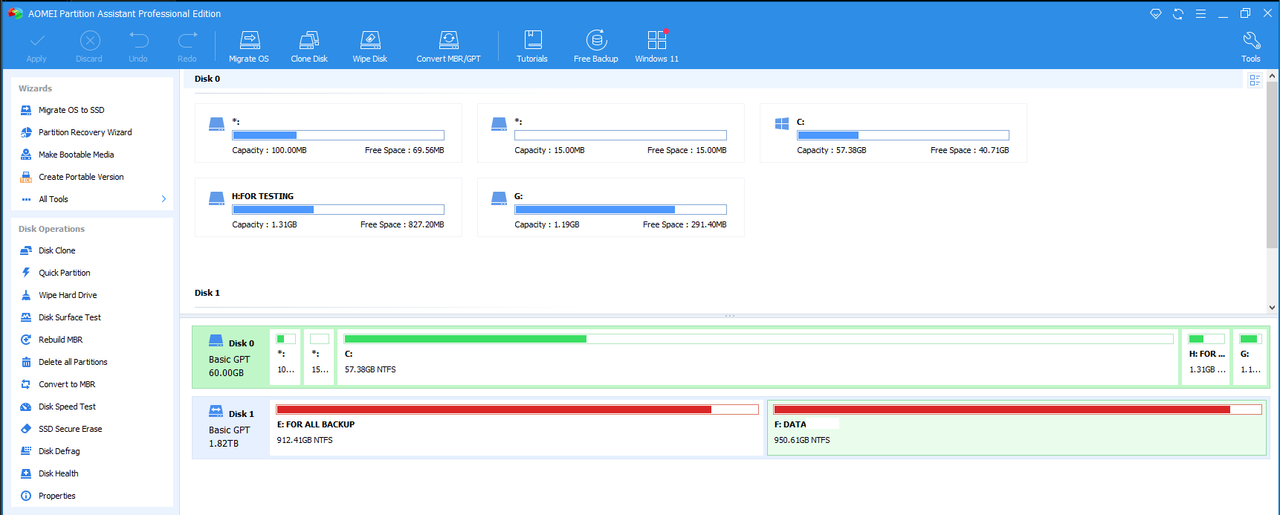
Task: Click the Apply checkmark in toolbar
Action: point(36,41)
